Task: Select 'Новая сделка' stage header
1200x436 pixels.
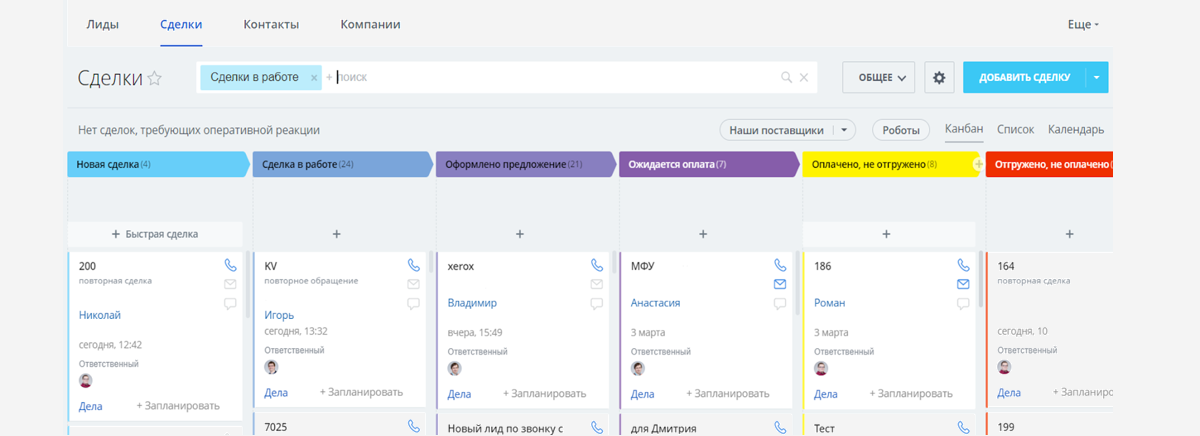Action: (x=157, y=164)
